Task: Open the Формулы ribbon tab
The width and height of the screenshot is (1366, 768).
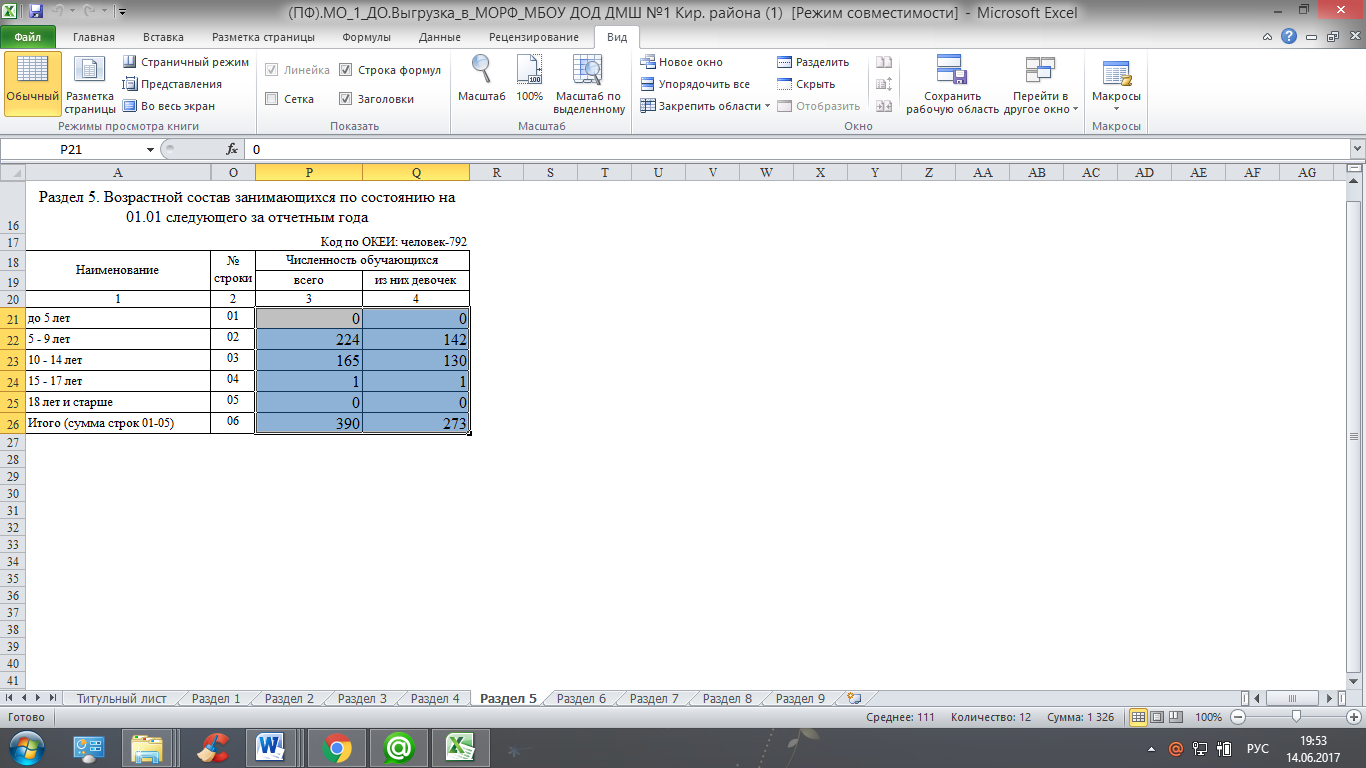Action: 366,37
